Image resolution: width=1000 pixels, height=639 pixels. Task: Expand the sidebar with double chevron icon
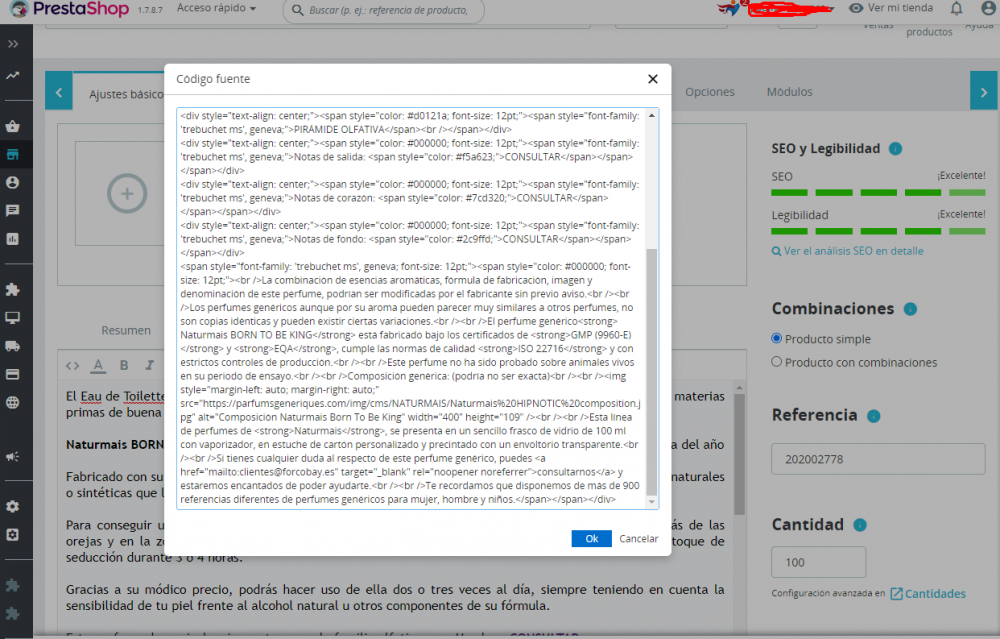pyautogui.click(x=13, y=44)
